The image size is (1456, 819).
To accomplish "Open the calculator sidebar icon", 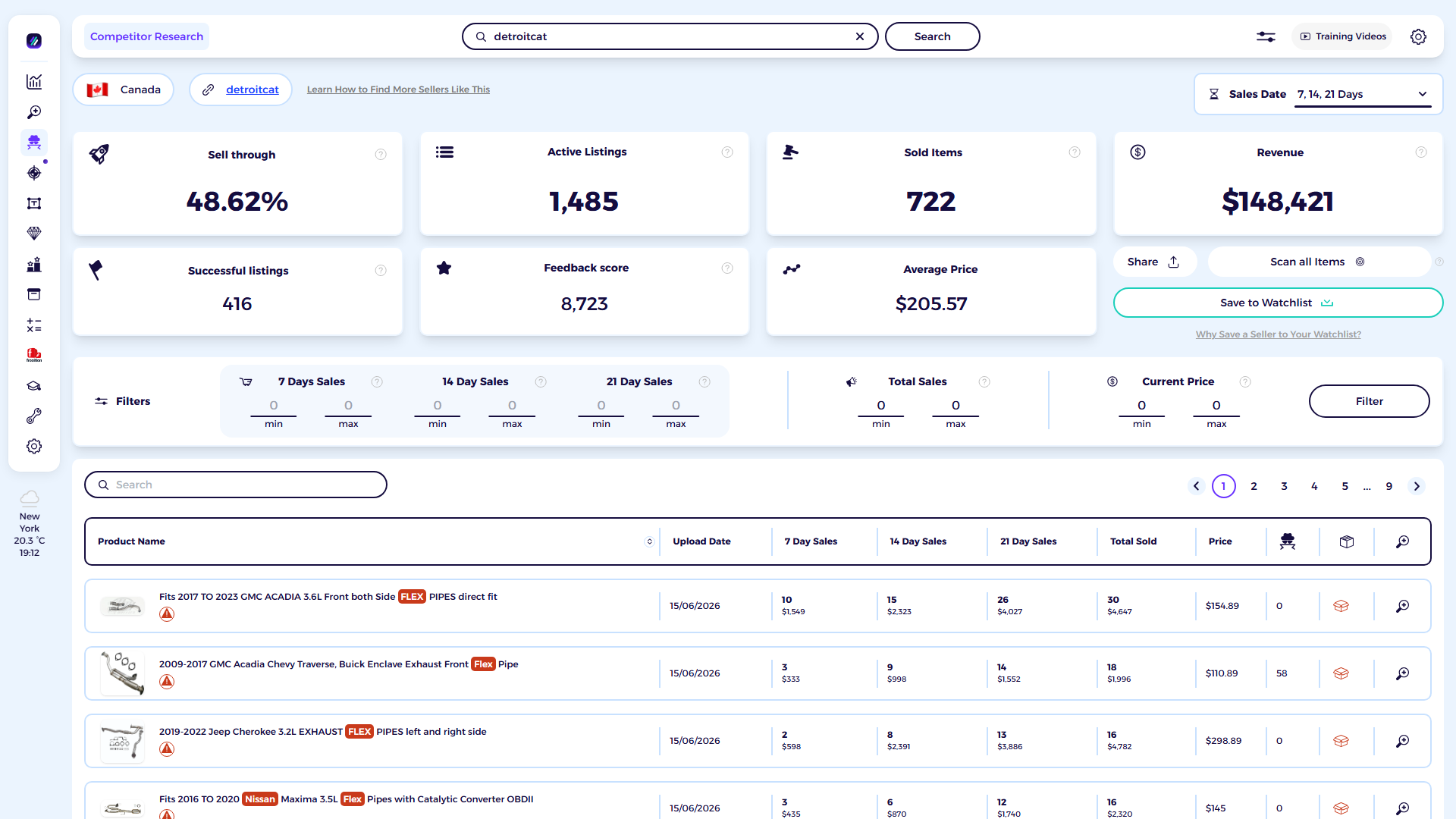I will [x=34, y=325].
